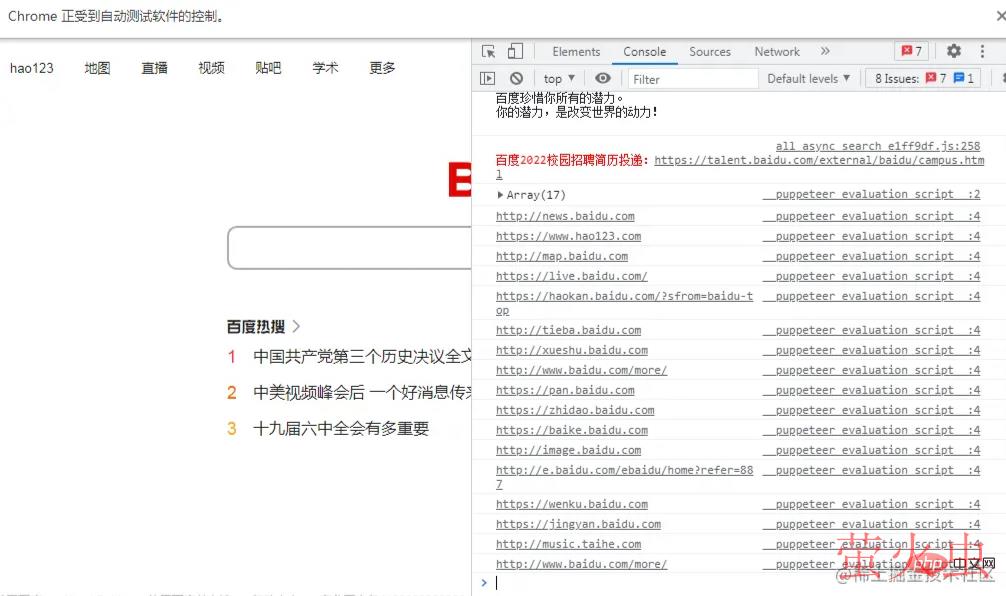Click the red error count badge
The height and width of the screenshot is (596, 1006).
coord(910,52)
